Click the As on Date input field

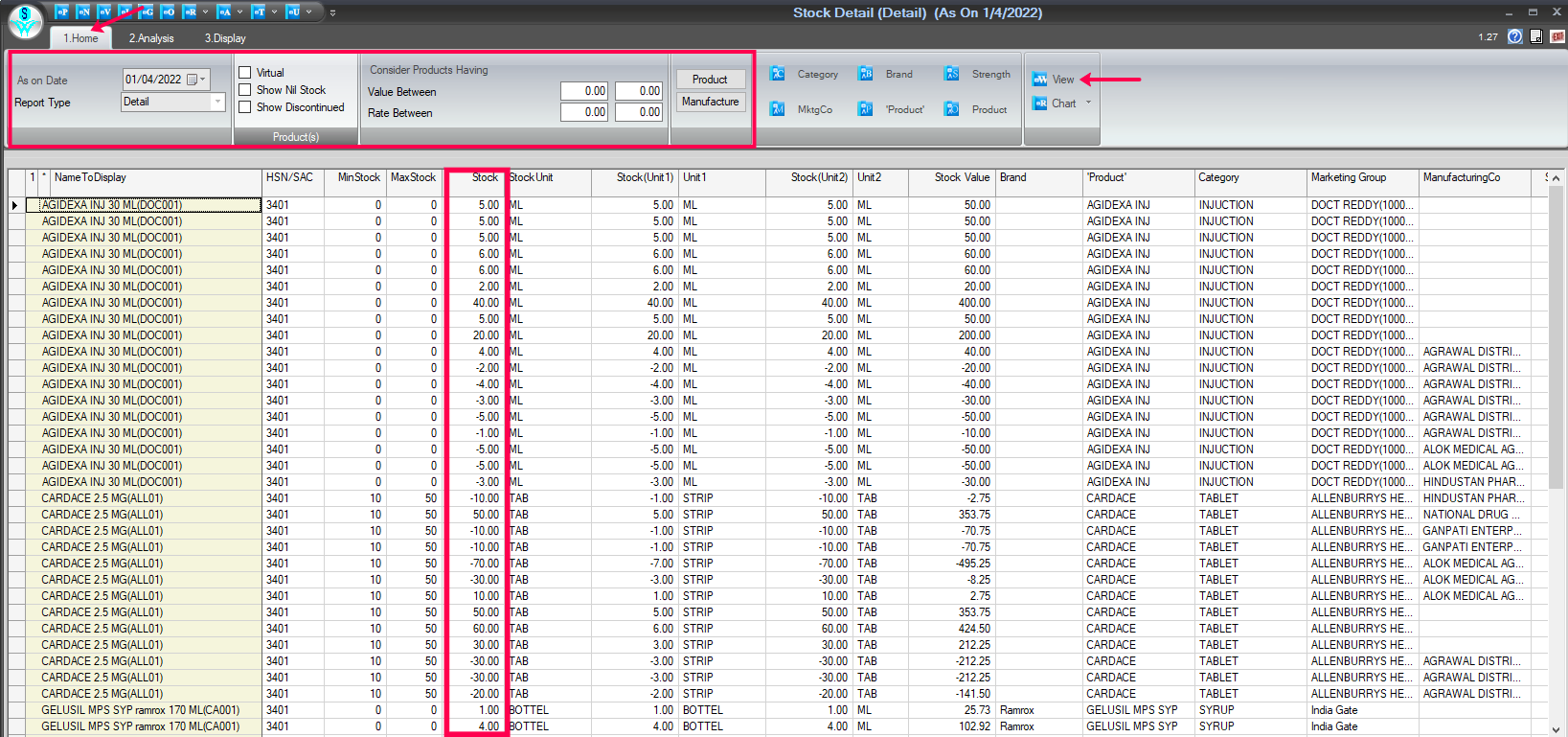pyautogui.click(x=166, y=80)
